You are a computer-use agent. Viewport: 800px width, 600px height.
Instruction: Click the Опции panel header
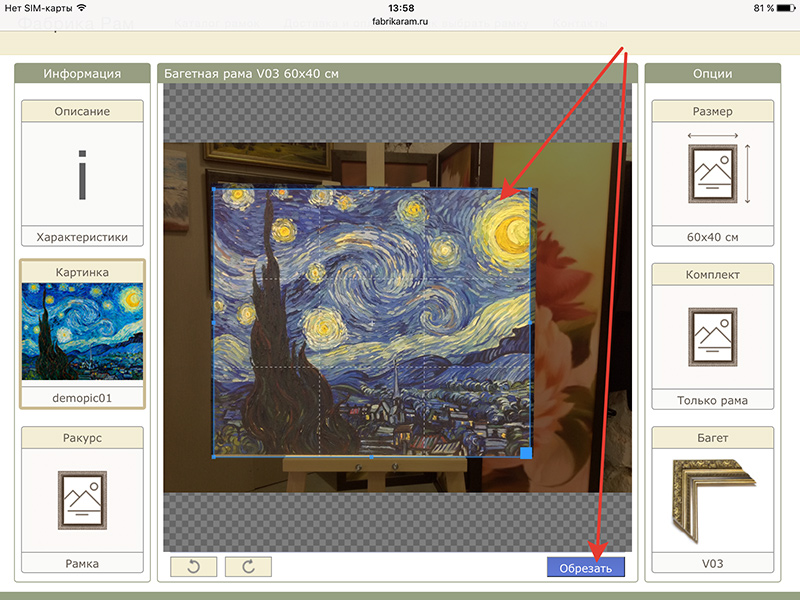pos(713,73)
